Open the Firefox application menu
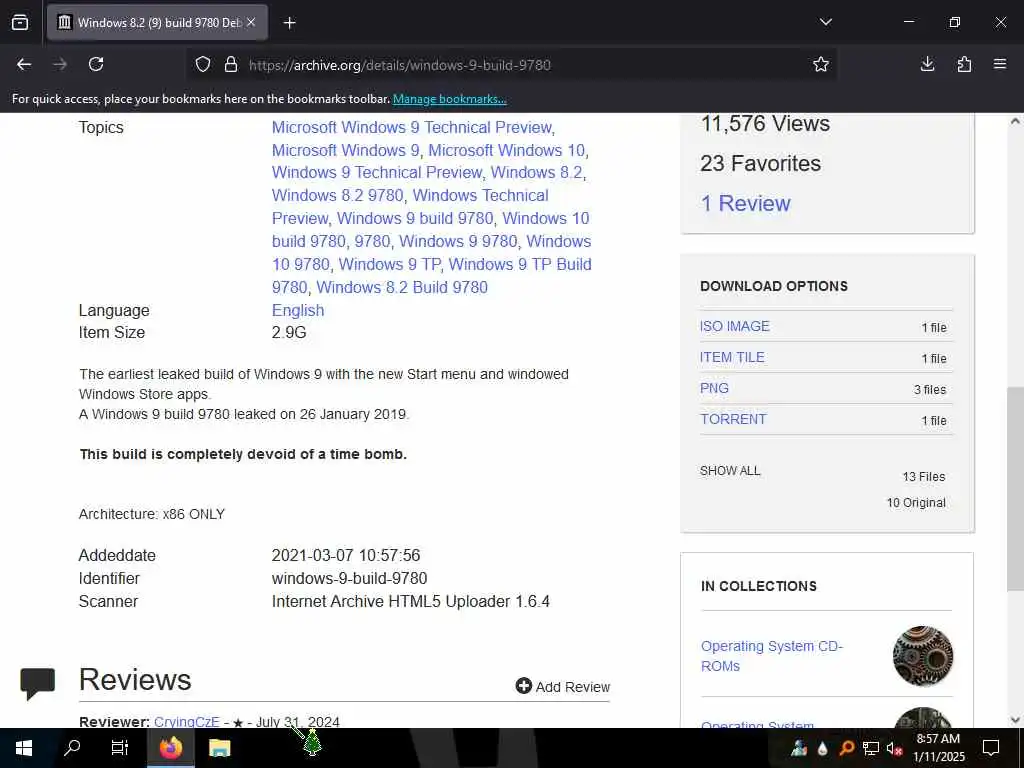 coord(1000,64)
